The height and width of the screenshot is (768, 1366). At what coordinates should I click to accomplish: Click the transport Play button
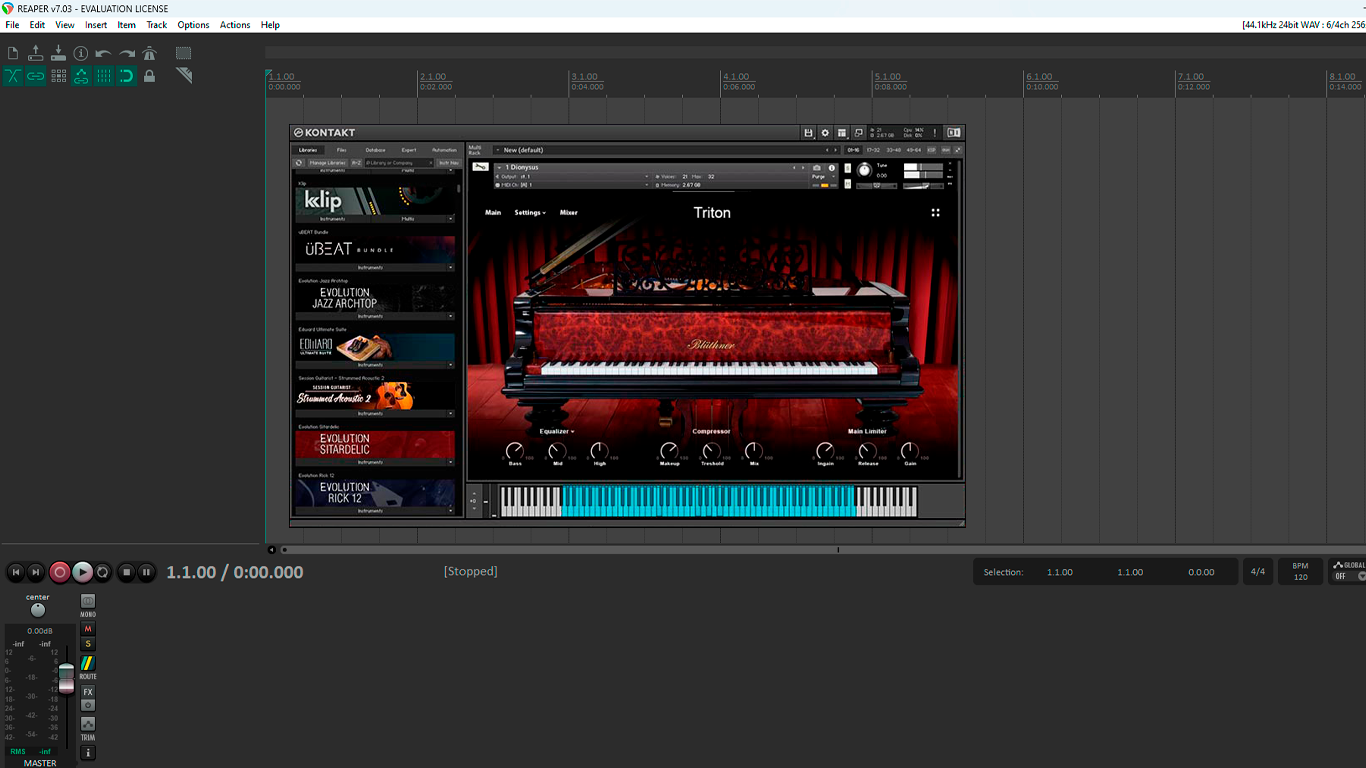(x=82, y=572)
